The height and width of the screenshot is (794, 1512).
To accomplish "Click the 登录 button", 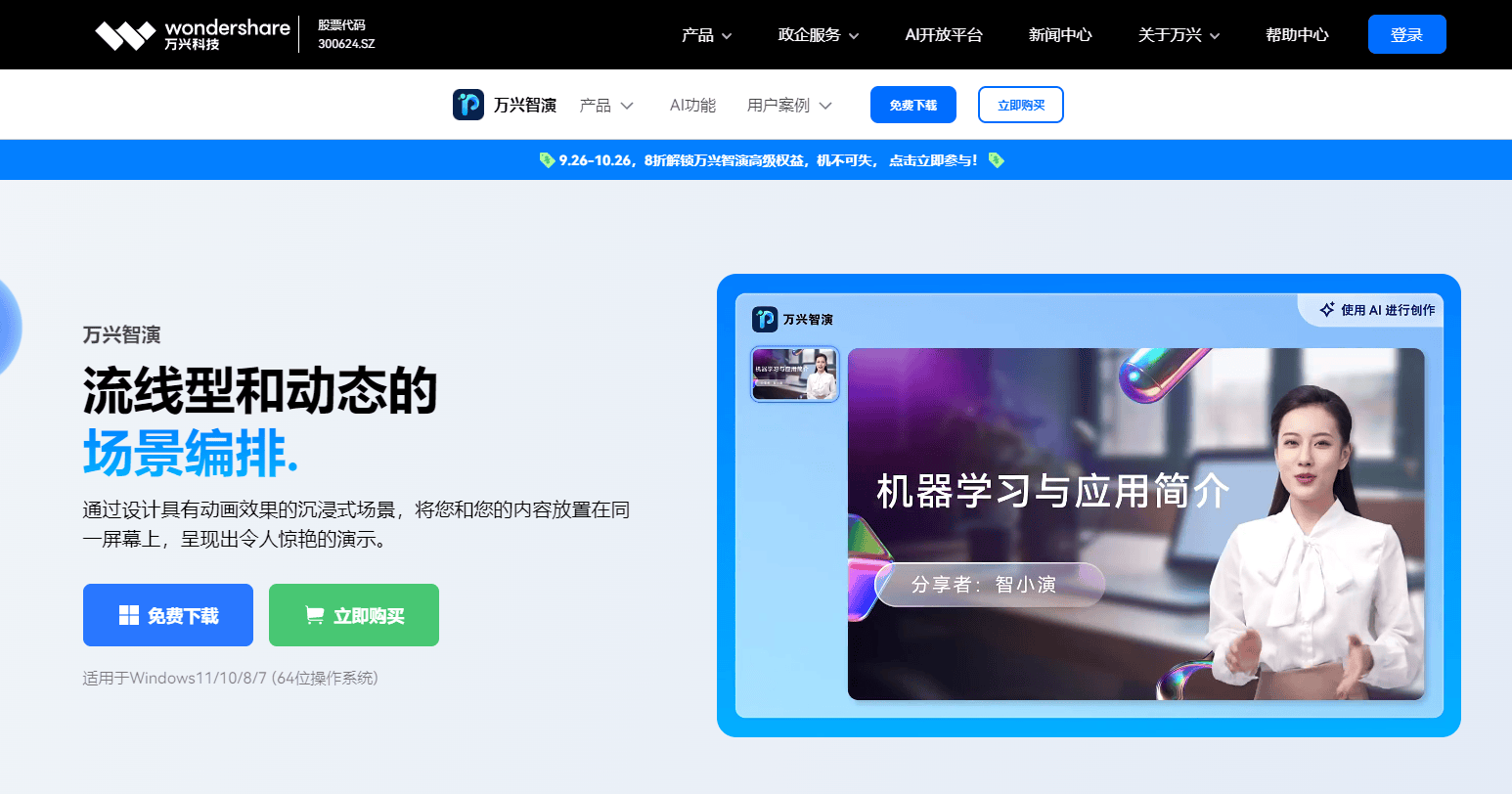I will pyautogui.click(x=1406, y=33).
